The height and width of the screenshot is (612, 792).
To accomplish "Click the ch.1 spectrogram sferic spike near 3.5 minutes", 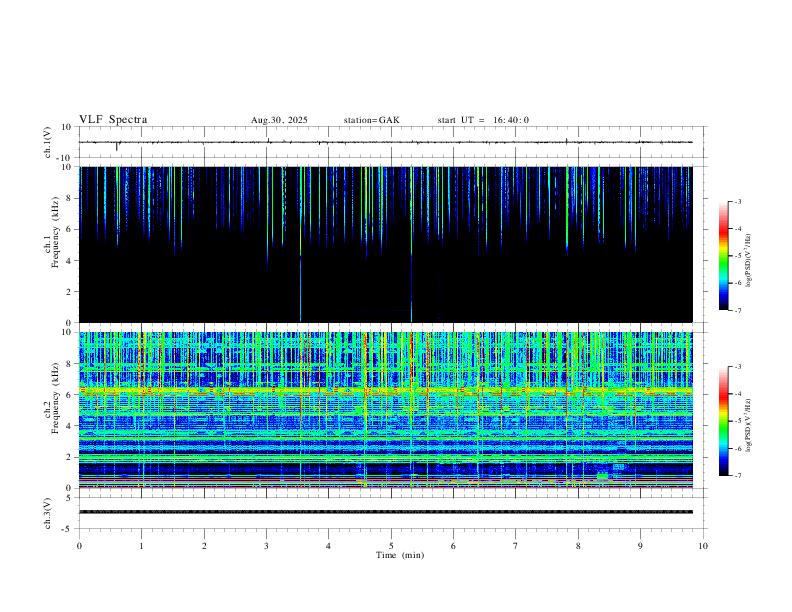I will click(x=301, y=244).
